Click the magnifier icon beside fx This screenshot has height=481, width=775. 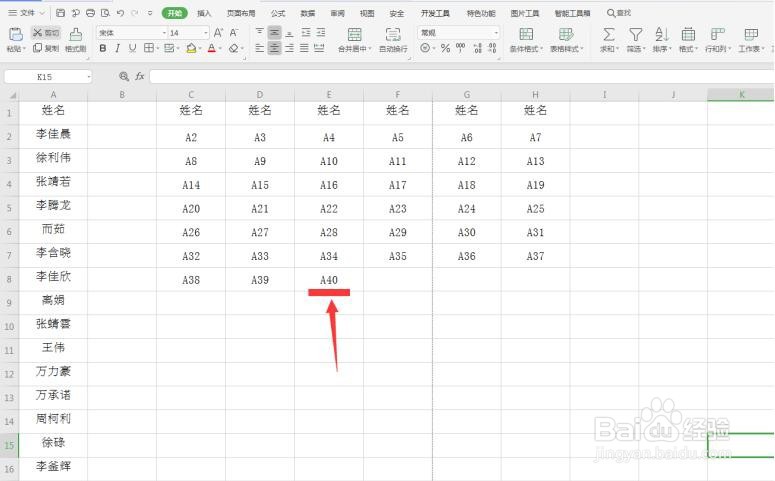pyautogui.click(x=124, y=77)
